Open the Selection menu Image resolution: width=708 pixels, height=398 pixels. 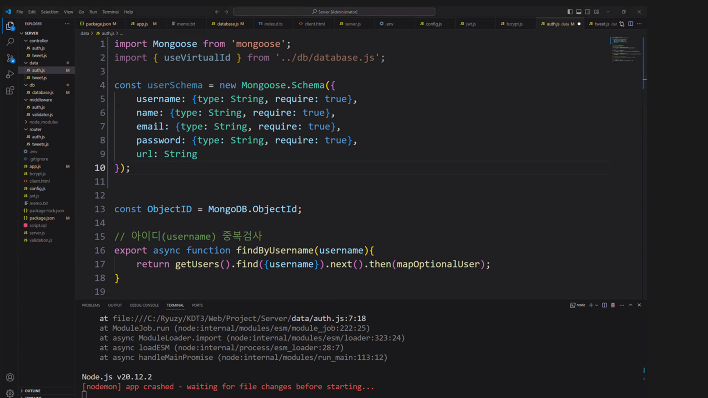[x=50, y=12]
